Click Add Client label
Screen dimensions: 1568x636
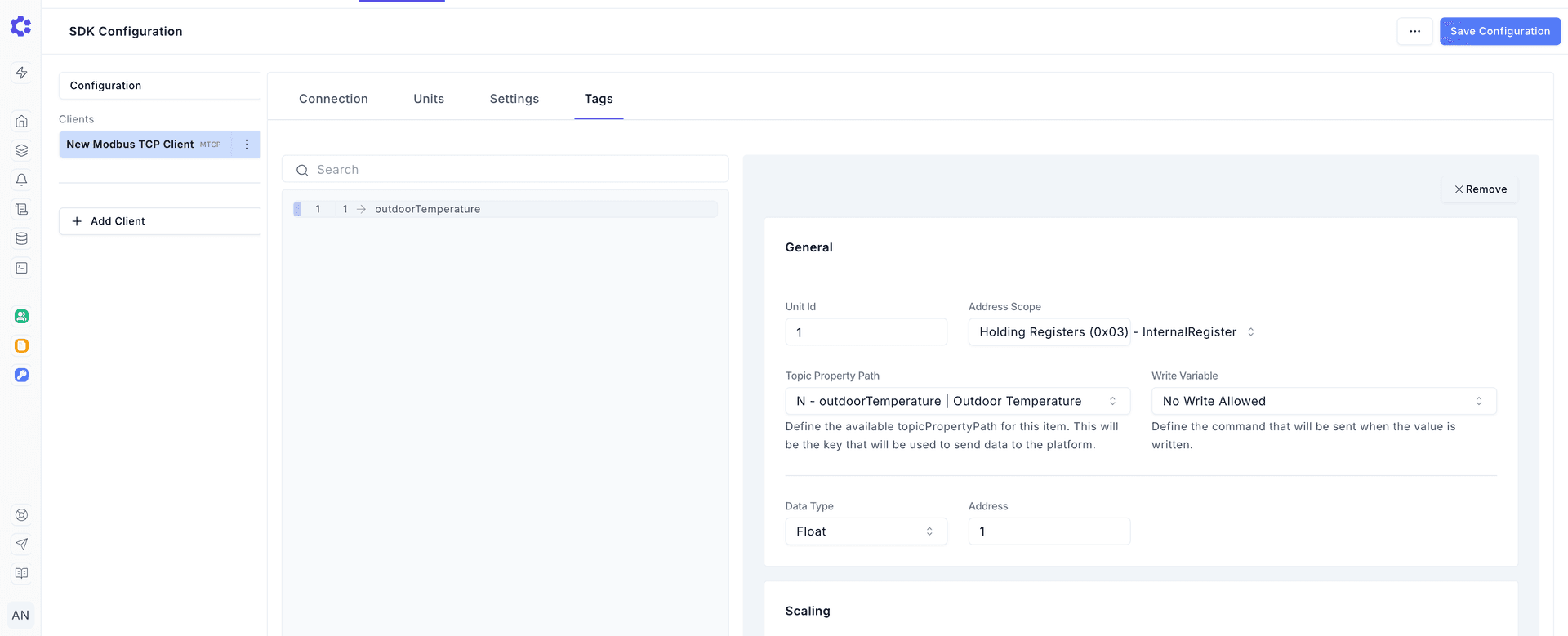pyautogui.click(x=118, y=221)
